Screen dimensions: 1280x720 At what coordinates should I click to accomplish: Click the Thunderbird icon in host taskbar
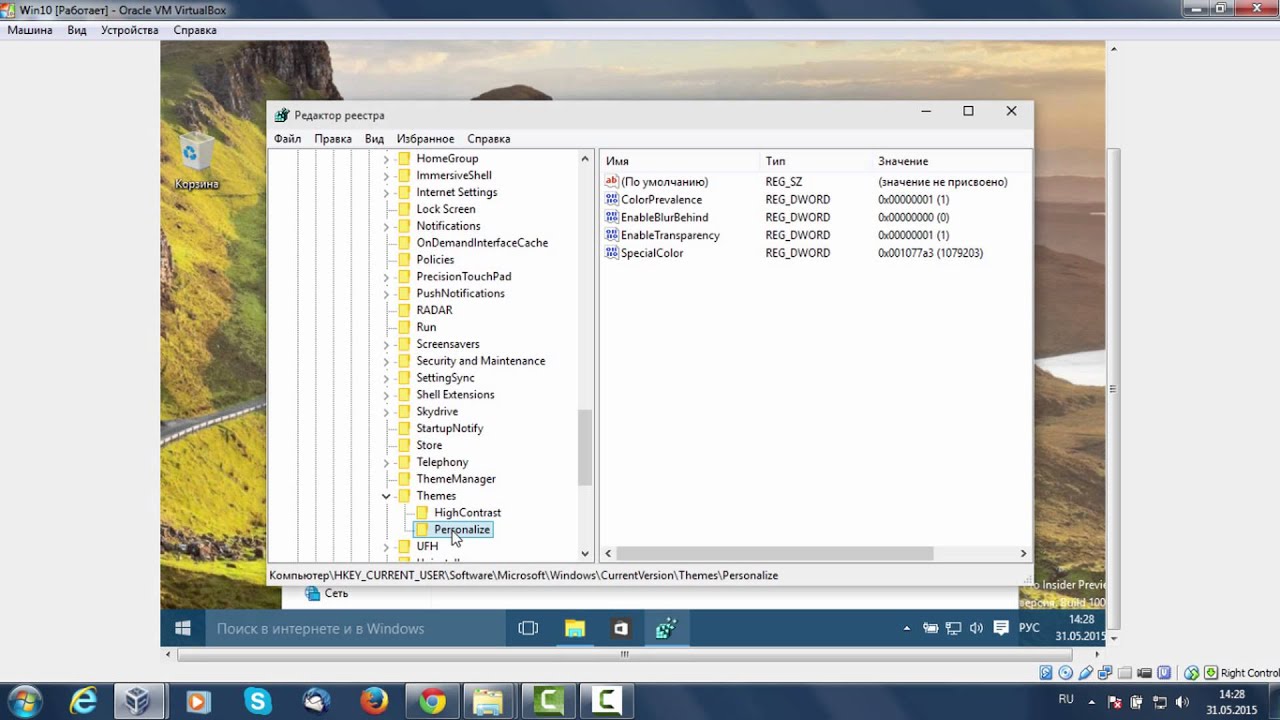[x=316, y=701]
